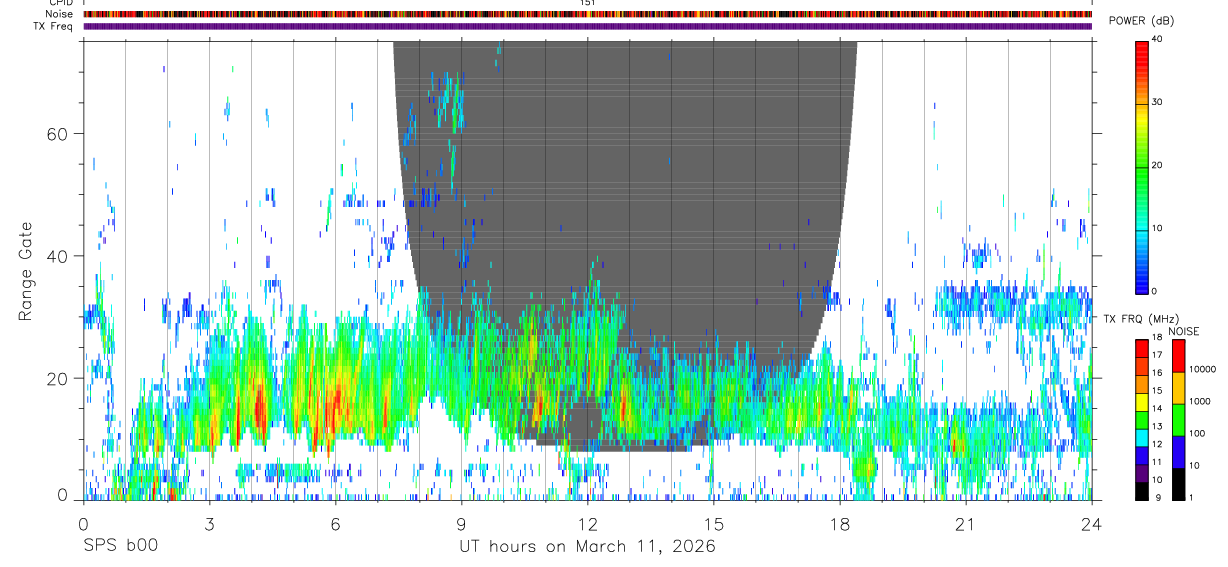Click the 100 label in NOISE legend
Screen dimensions: 1228x567
[x=1197, y=433]
